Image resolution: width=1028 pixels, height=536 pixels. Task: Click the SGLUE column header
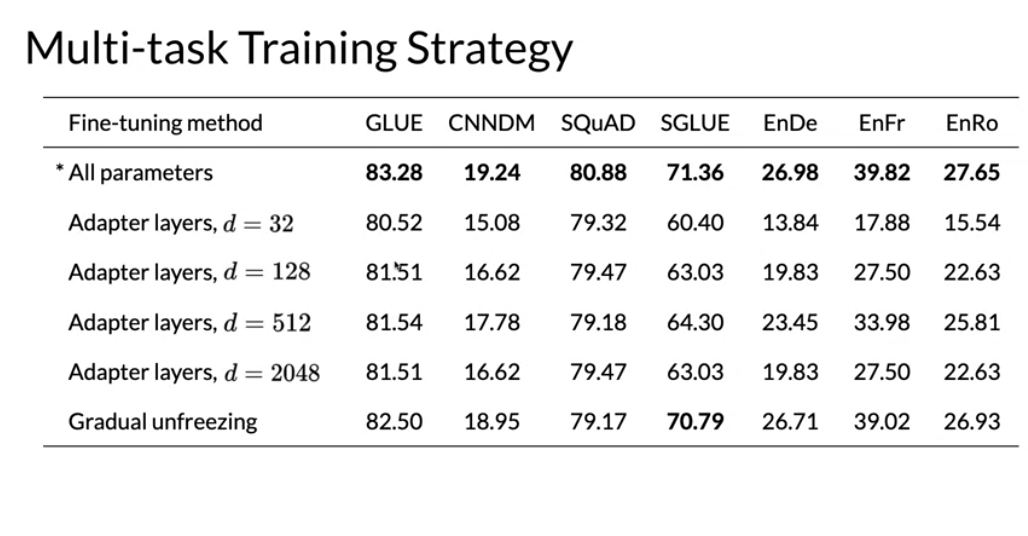(695, 123)
